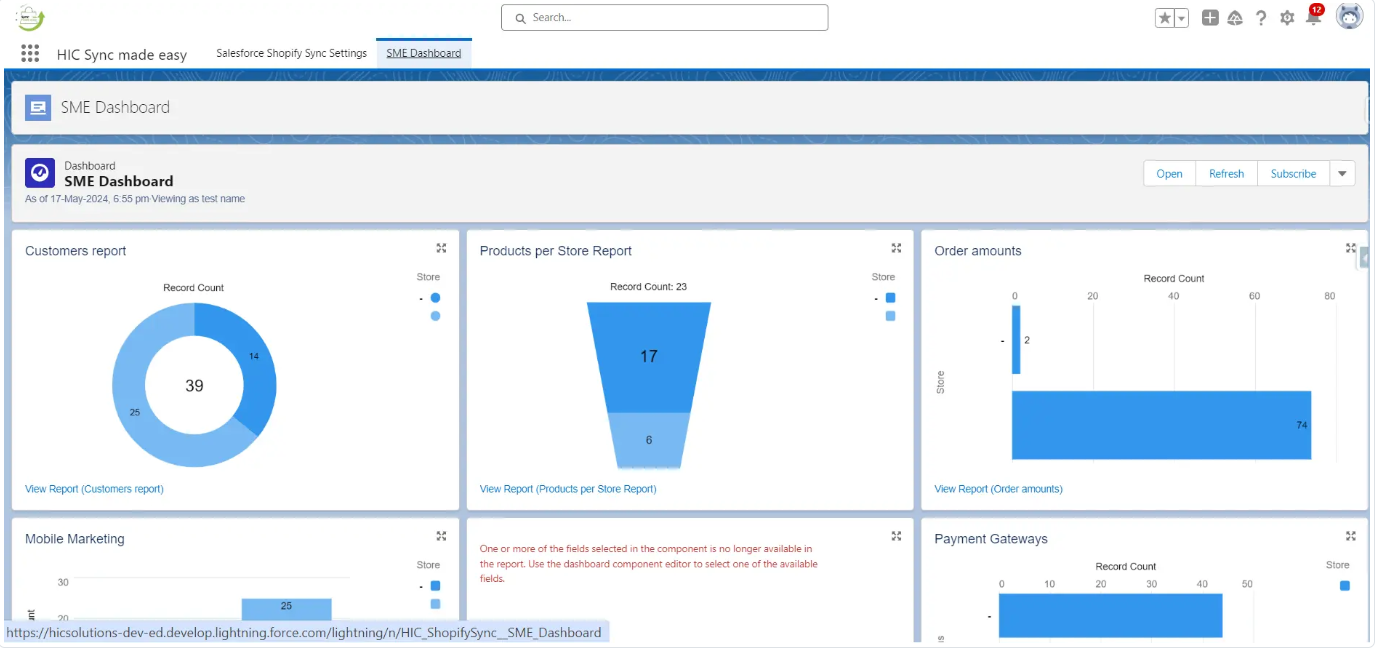Click the Open dashboard button

[x=1170, y=173]
